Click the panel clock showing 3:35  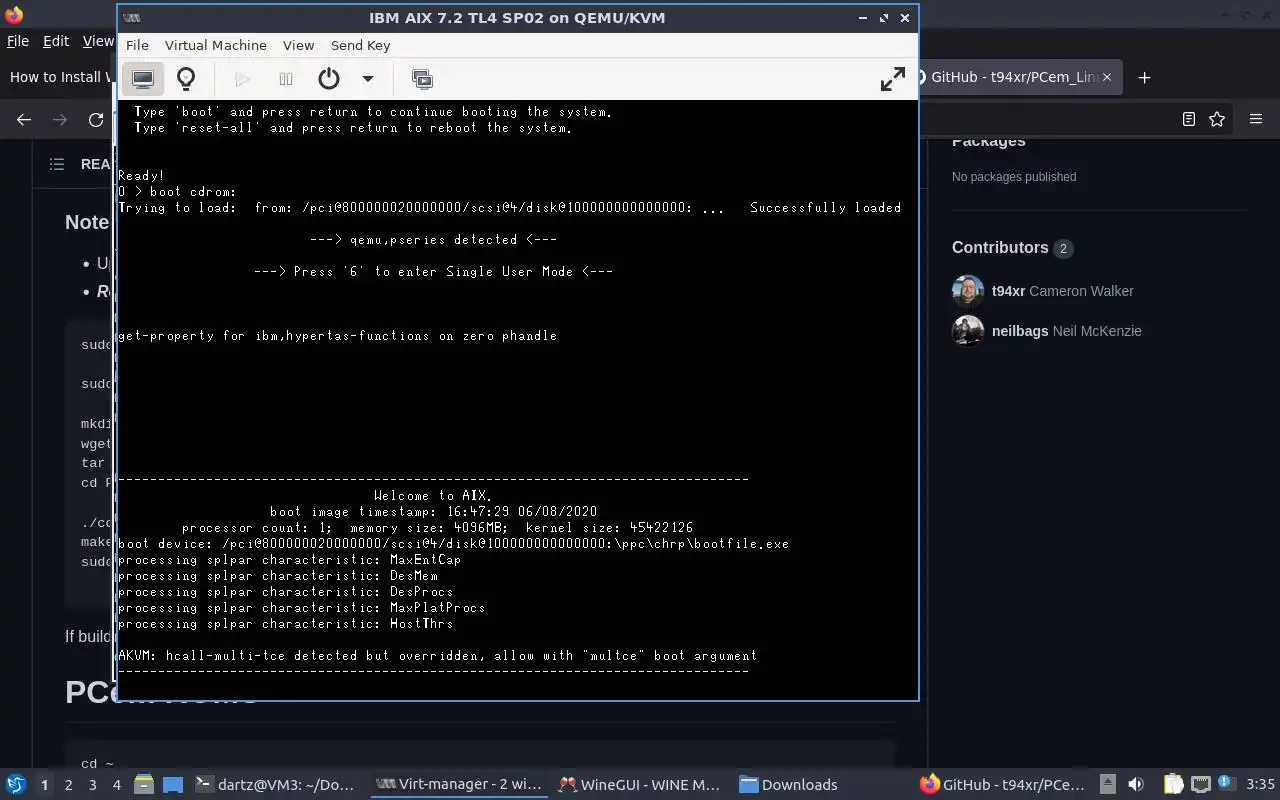point(1261,785)
